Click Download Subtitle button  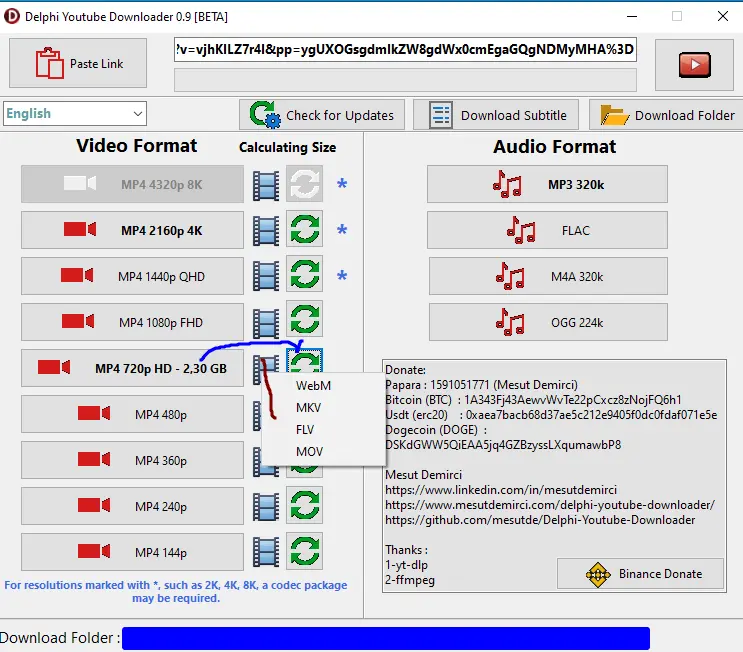[x=496, y=115]
